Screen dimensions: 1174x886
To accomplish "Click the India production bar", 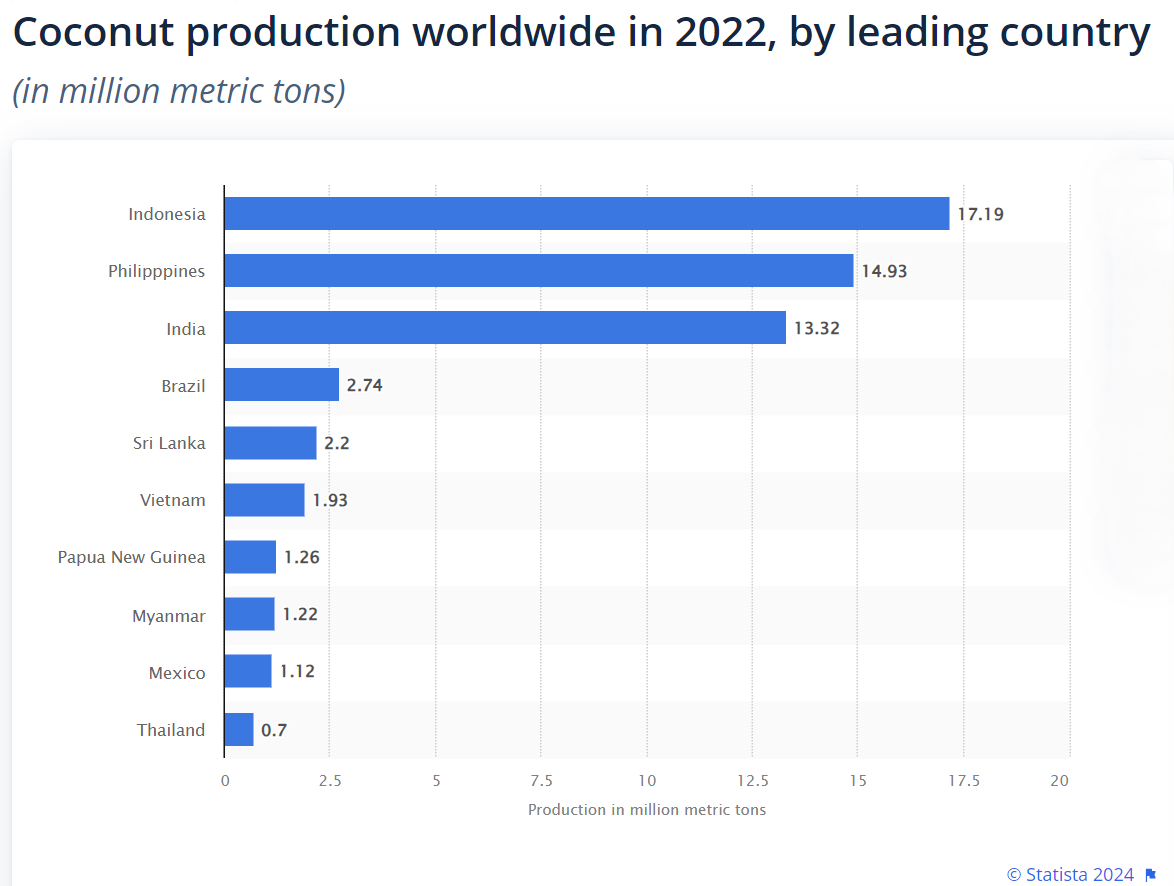I will click(504, 328).
